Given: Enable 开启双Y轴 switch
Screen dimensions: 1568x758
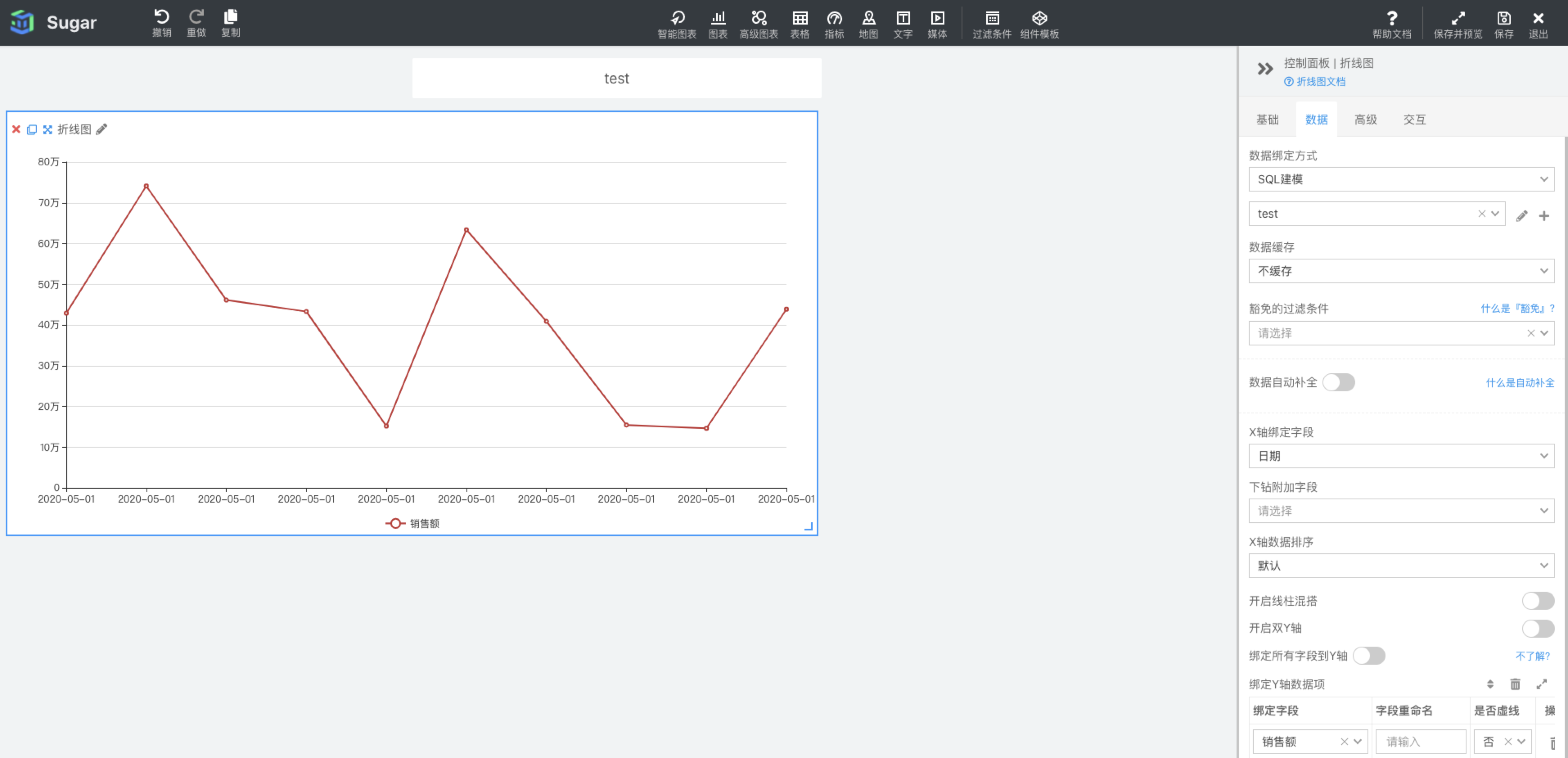Looking at the screenshot, I should click(1538, 628).
